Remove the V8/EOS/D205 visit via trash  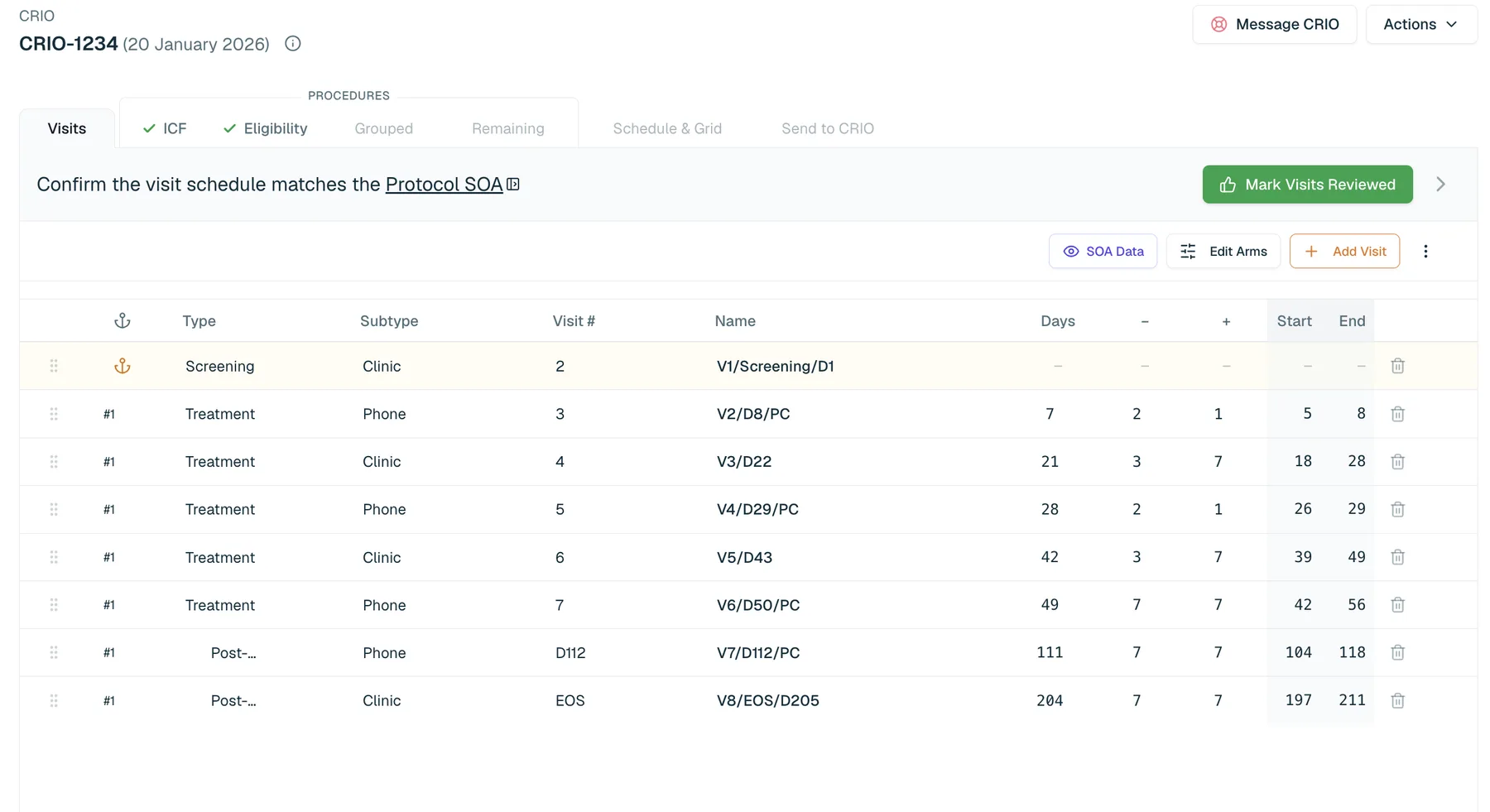[x=1397, y=700]
